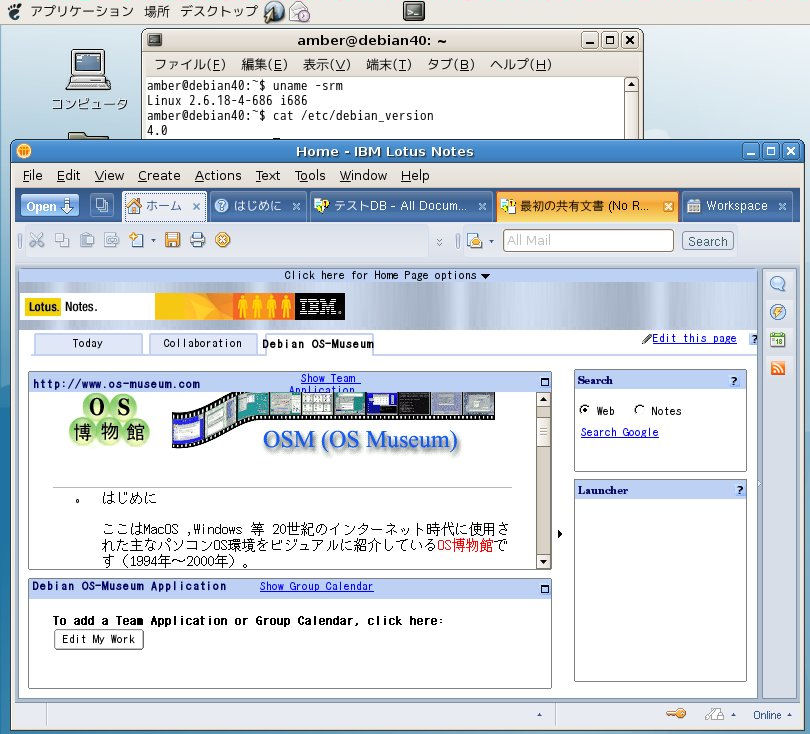Click the Search button

coord(707,241)
